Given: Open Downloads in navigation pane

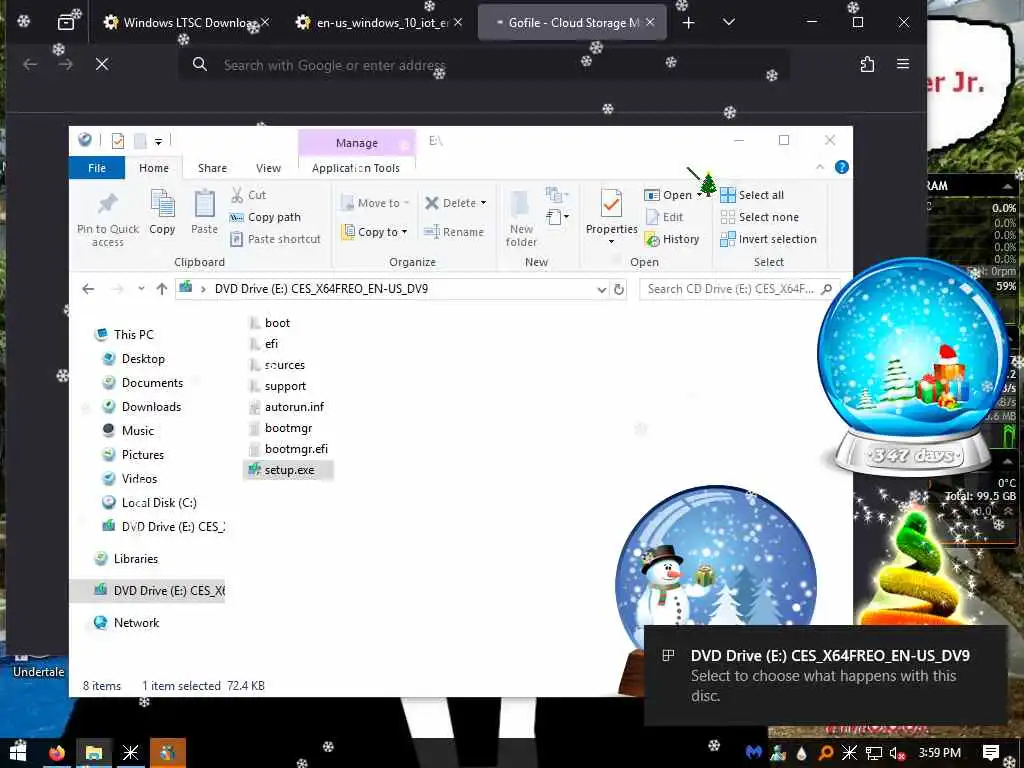Looking at the screenshot, I should pos(142,407).
